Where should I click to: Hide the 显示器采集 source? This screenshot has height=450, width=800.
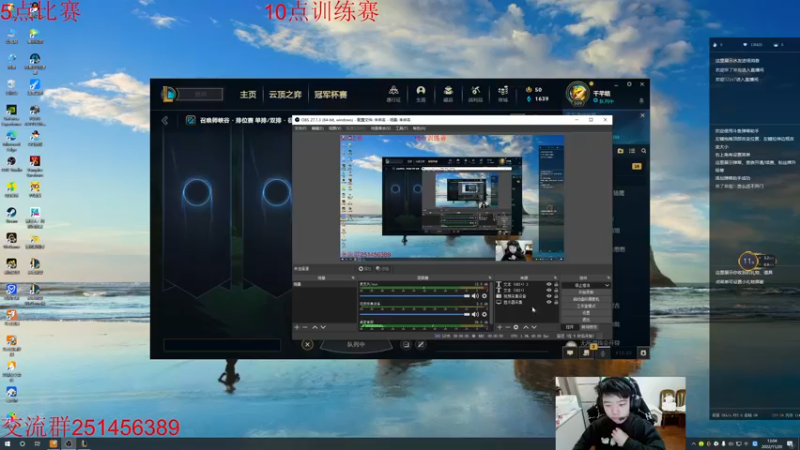[x=549, y=302]
